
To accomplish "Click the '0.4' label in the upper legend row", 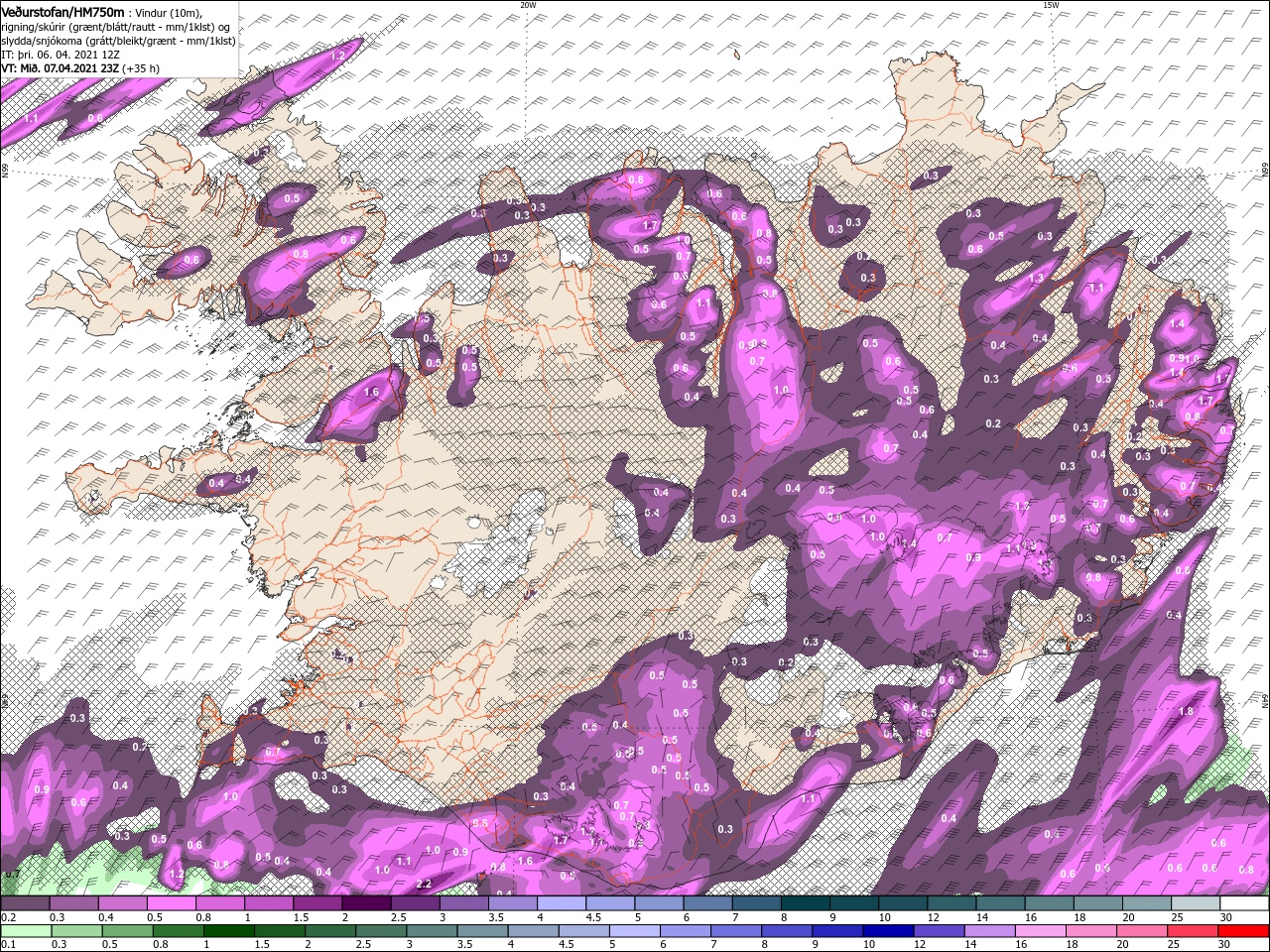I will 105,917.
